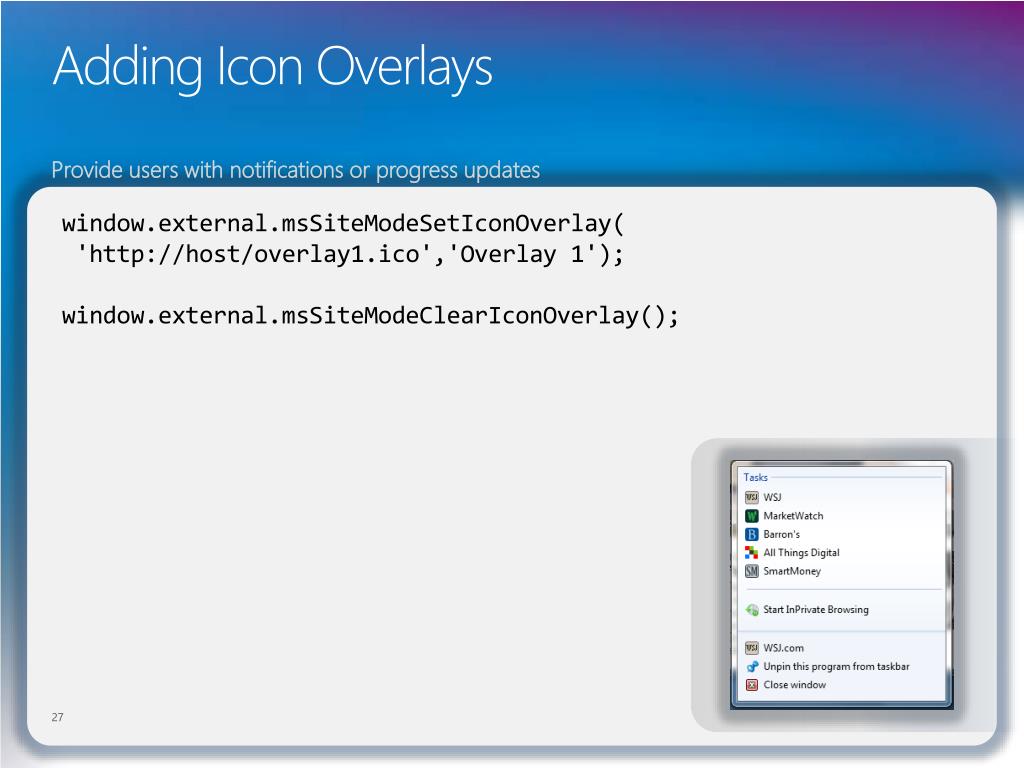The height and width of the screenshot is (768, 1024).
Task: Click the InPrivate Browsing icon
Action: pyautogui.click(x=752, y=610)
